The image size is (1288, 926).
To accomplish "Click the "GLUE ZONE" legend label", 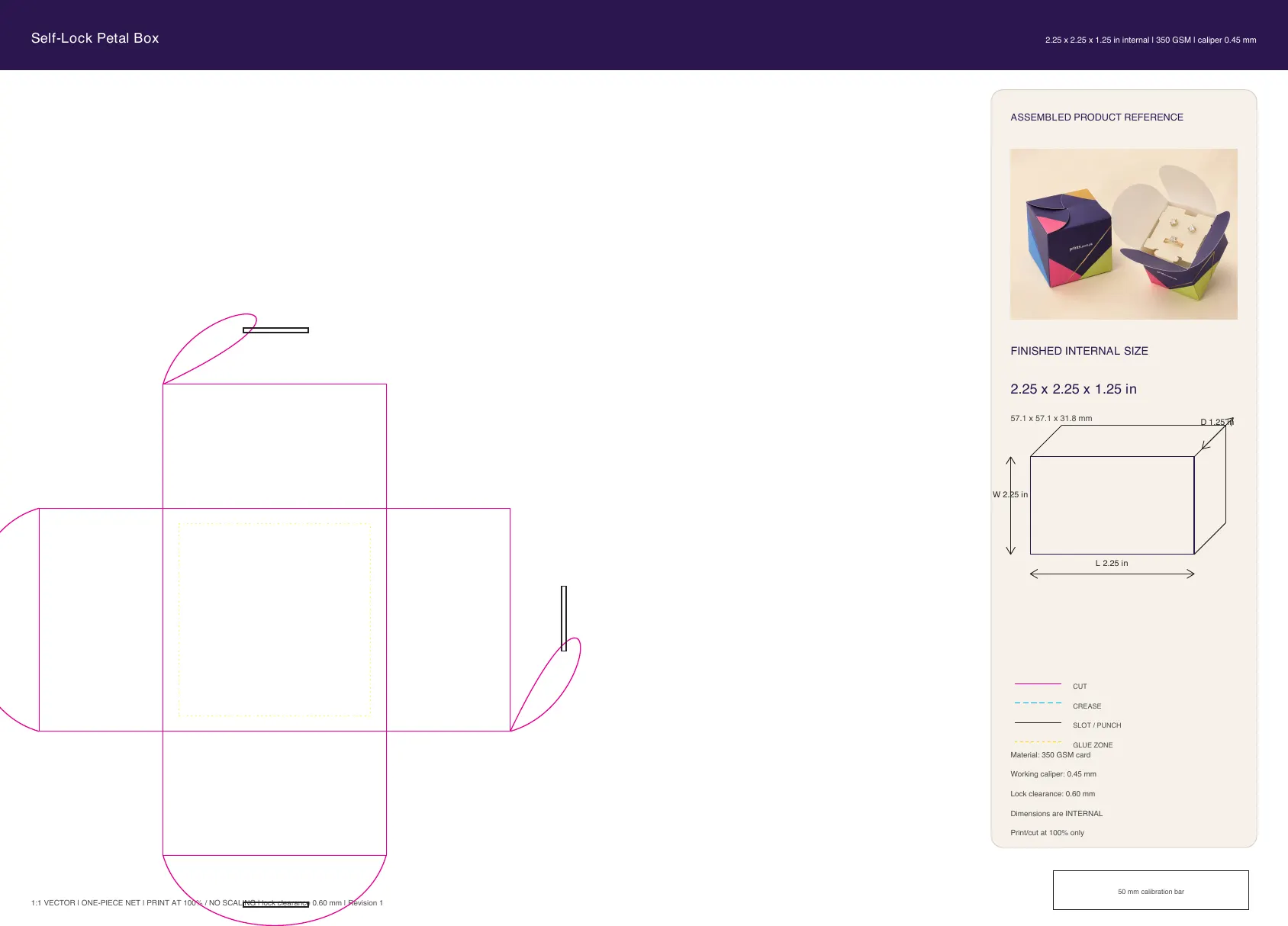I will [x=1093, y=745].
